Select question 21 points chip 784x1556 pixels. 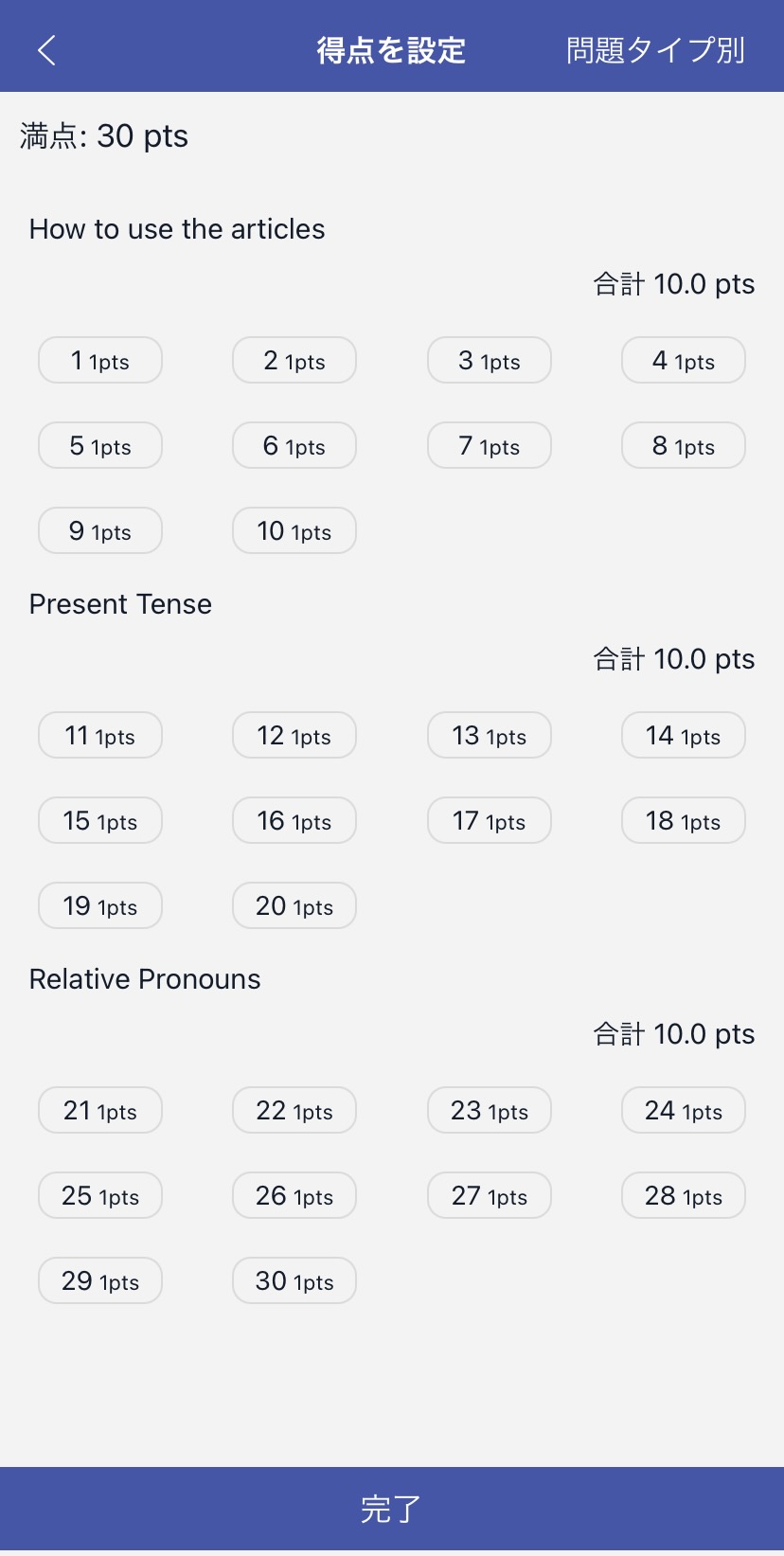click(100, 1111)
